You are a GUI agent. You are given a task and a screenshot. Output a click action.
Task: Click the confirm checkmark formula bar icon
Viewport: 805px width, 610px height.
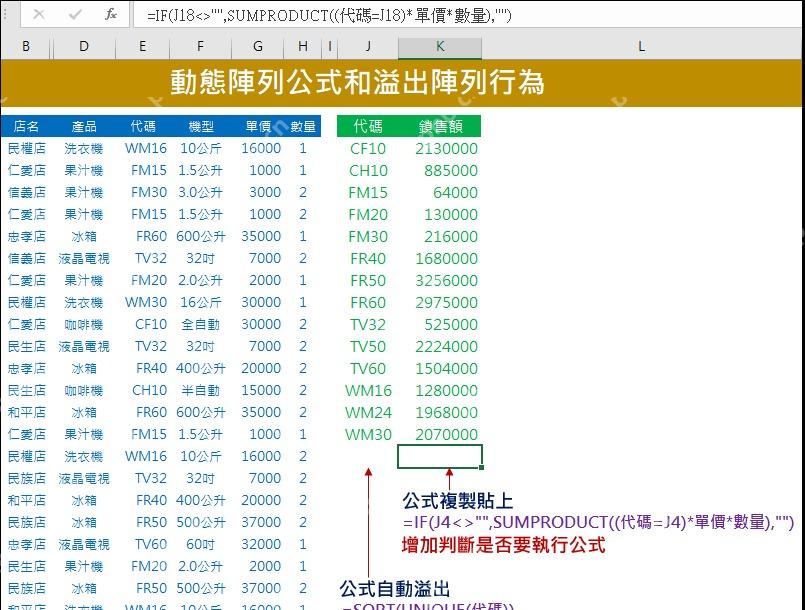(x=75, y=14)
